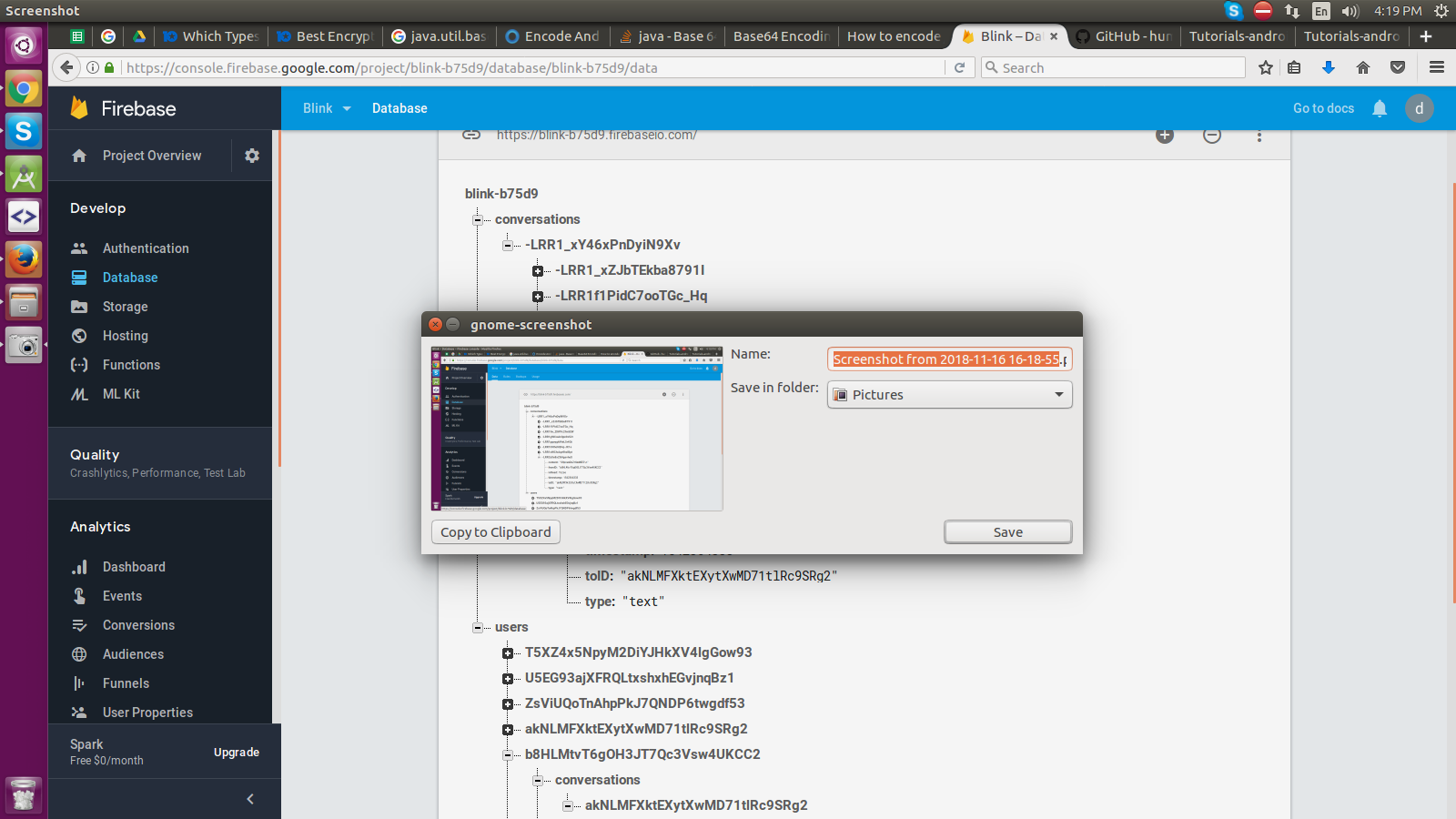Click the database minus (remove) icon

coord(1212,135)
